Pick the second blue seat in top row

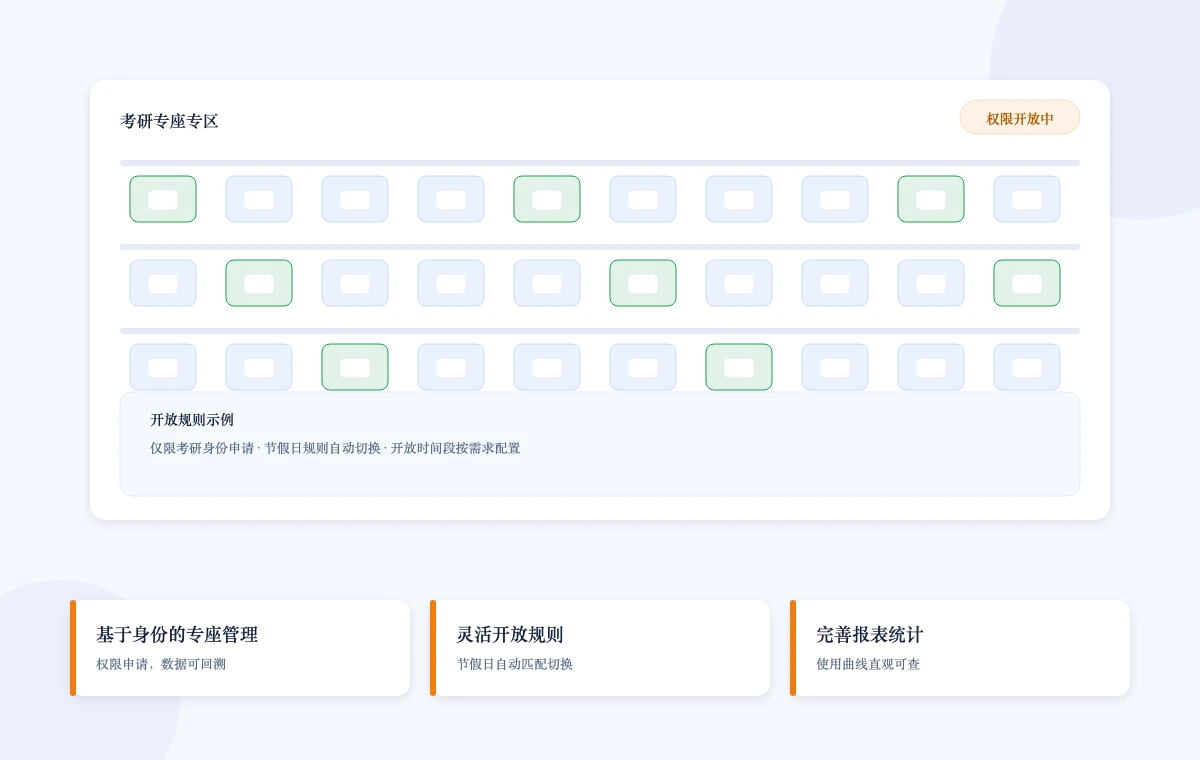coord(355,199)
